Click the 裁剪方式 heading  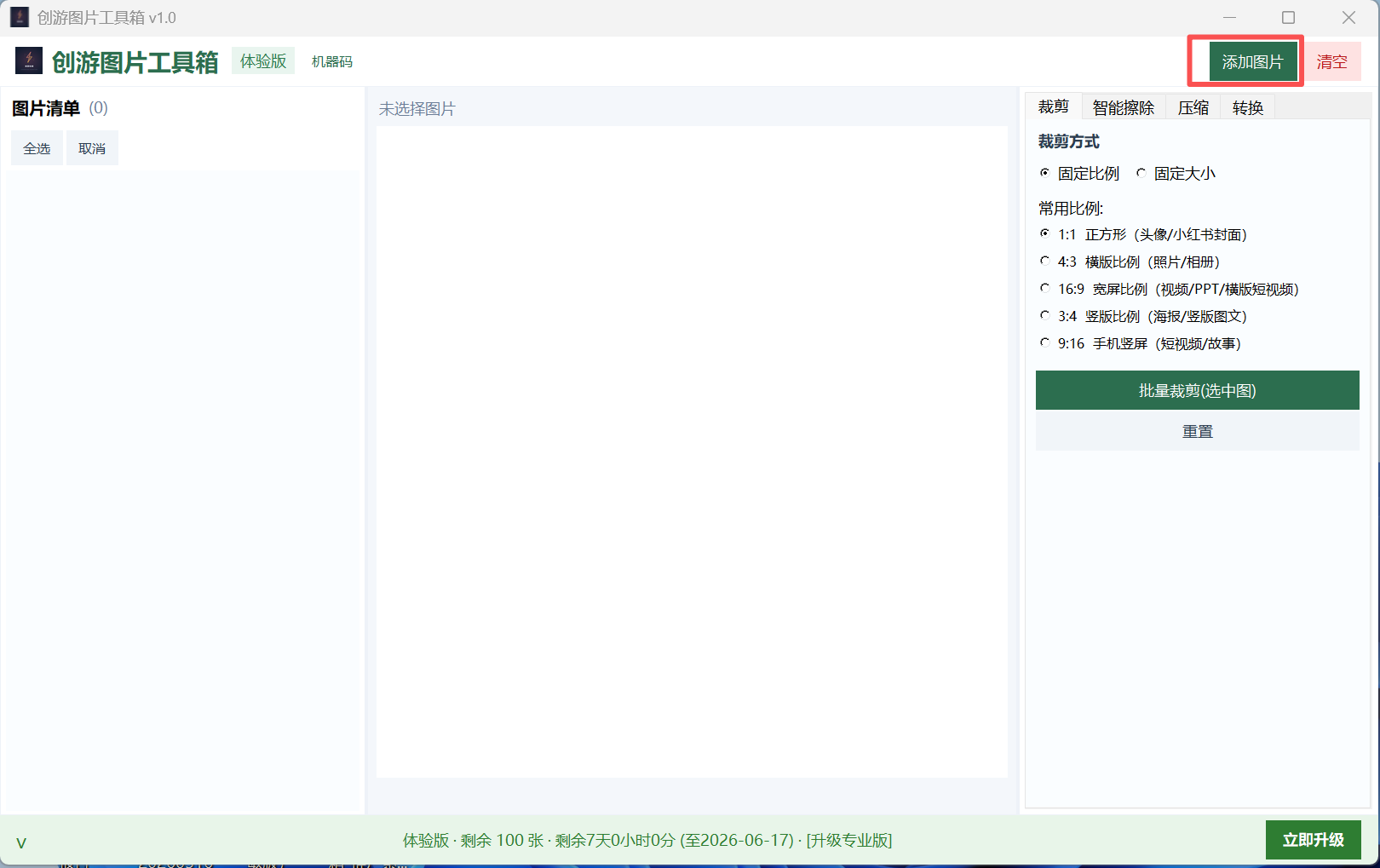[x=1069, y=141]
